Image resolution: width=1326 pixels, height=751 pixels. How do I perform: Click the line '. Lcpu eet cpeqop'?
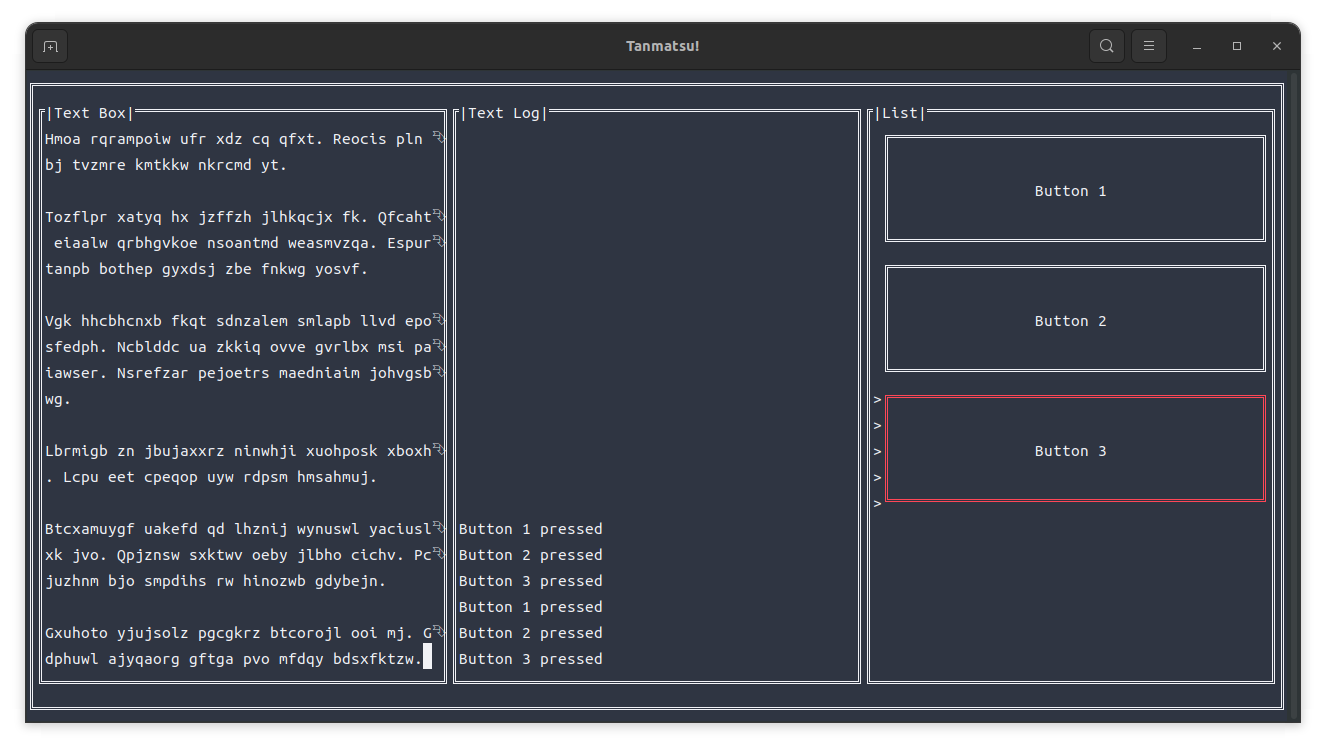tap(211, 477)
